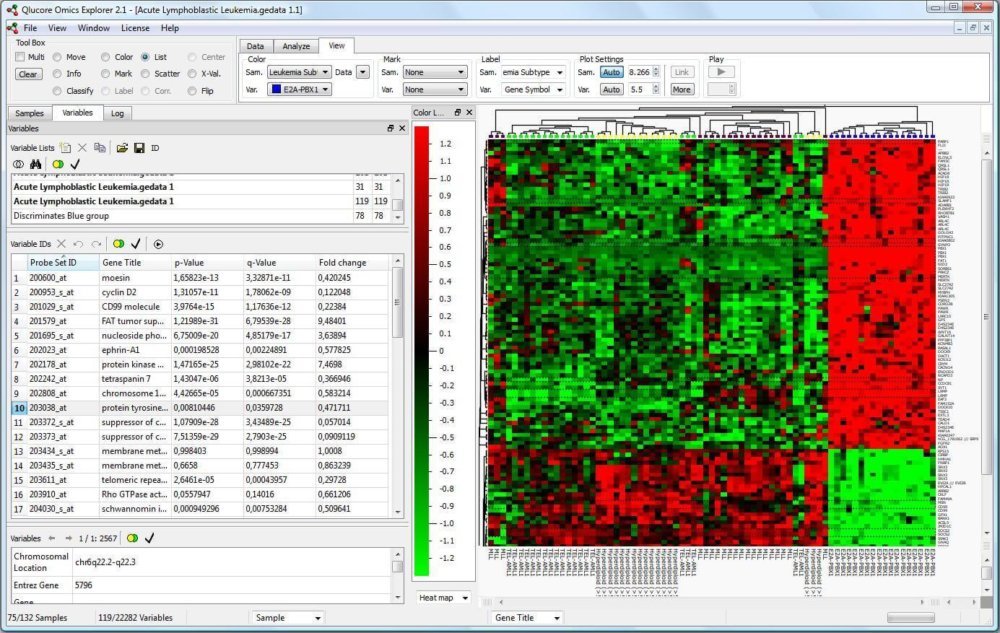1000x633 pixels.
Task: Click the new list icon beside Variable Lists
Action: click(x=64, y=147)
